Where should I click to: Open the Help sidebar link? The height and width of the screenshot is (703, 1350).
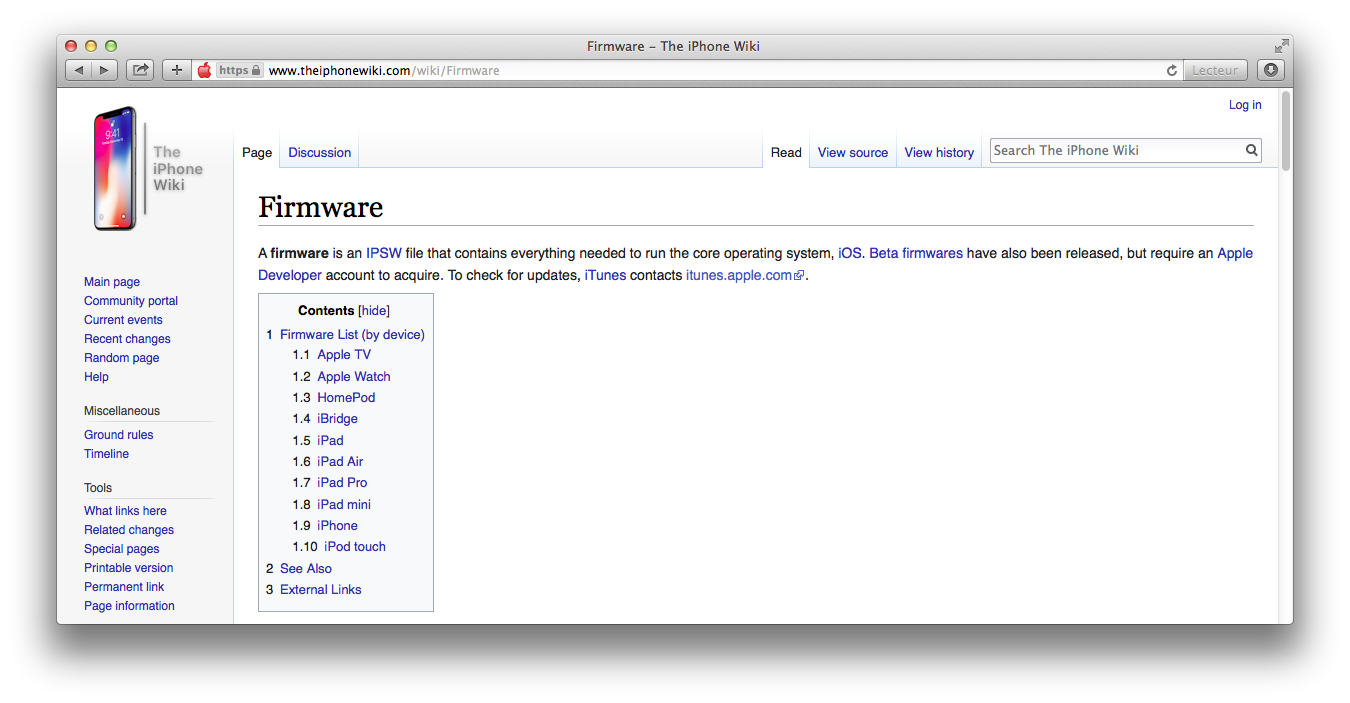click(x=96, y=377)
